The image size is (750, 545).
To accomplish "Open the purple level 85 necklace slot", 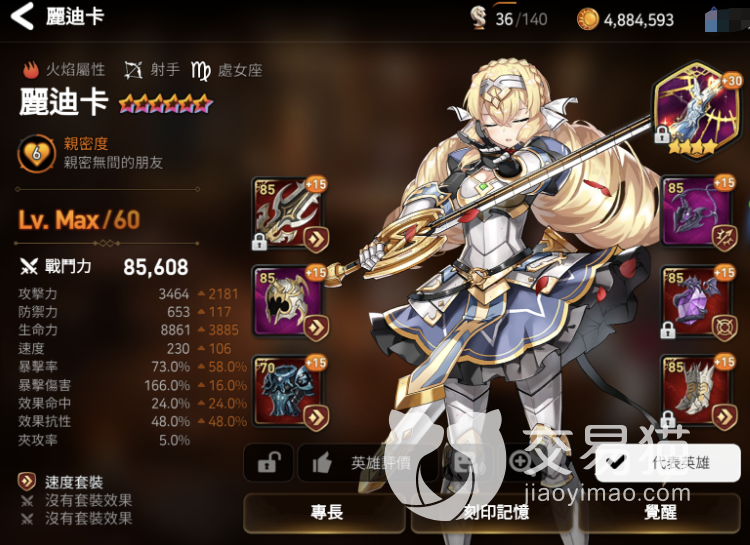I will click(x=698, y=213).
